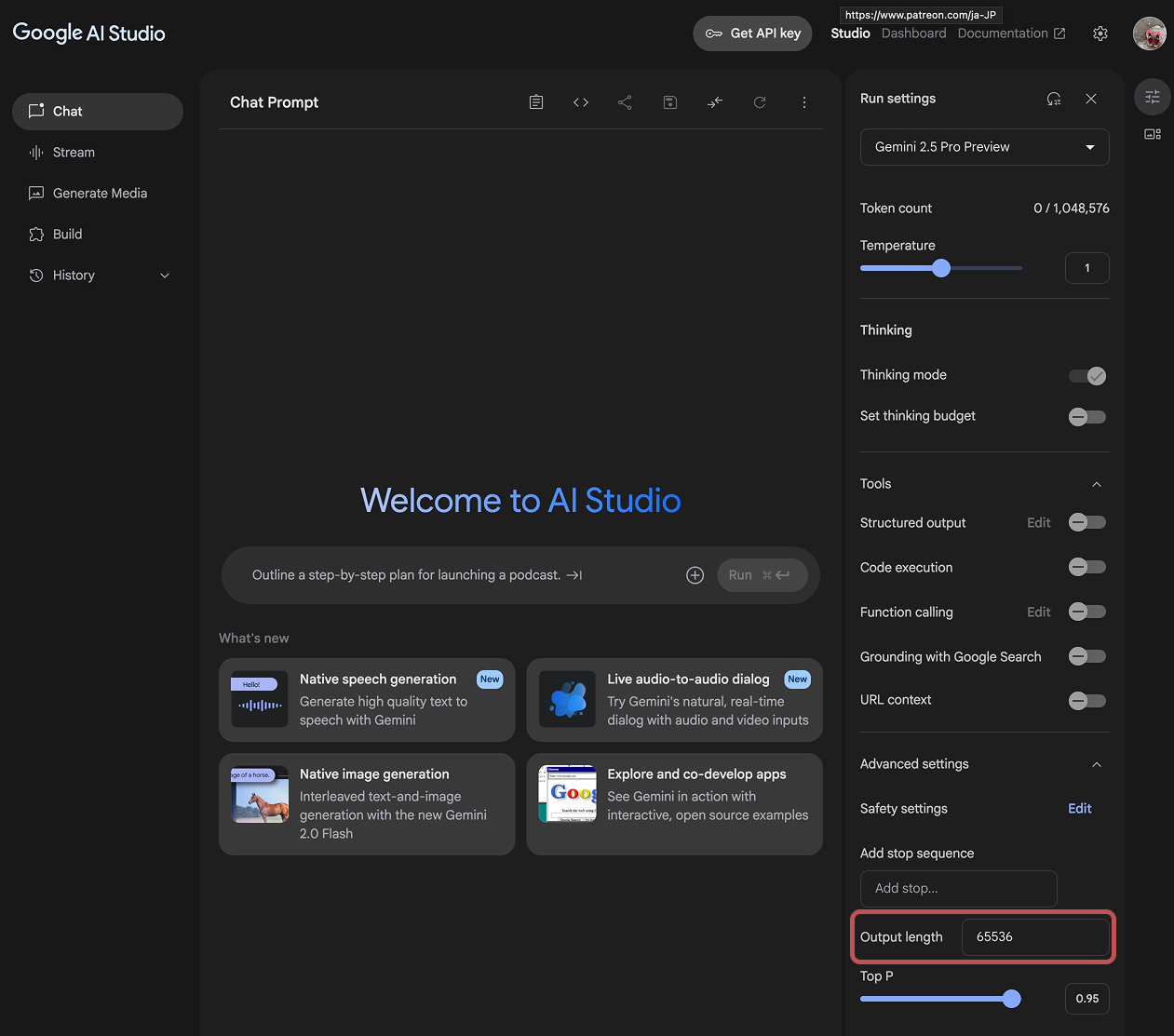Adjust the Temperature slider
Image resolution: width=1174 pixels, height=1036 pixels.
[x=941, y=268]
